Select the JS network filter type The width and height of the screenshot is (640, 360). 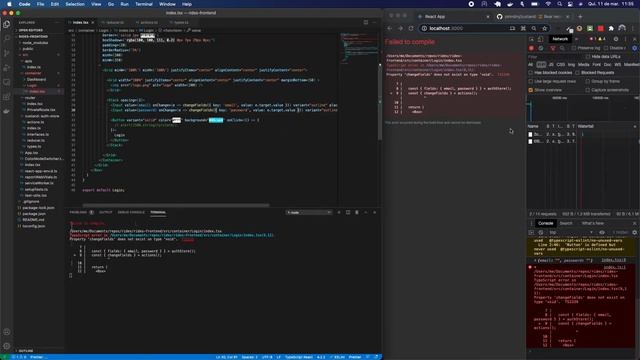[x=551, y=64]
